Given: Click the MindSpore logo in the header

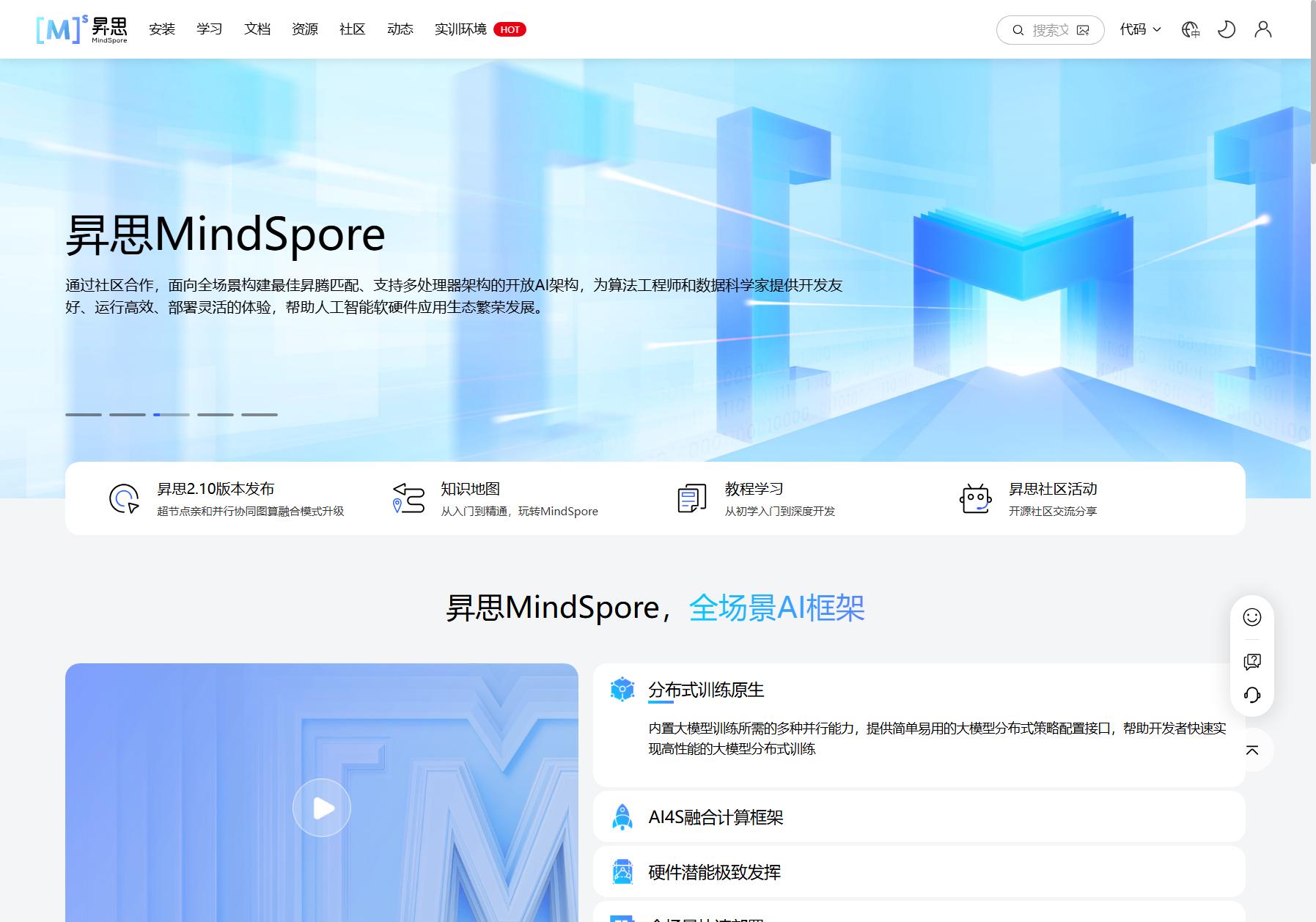Looking at the screenshot, I should tap(82, 29).
